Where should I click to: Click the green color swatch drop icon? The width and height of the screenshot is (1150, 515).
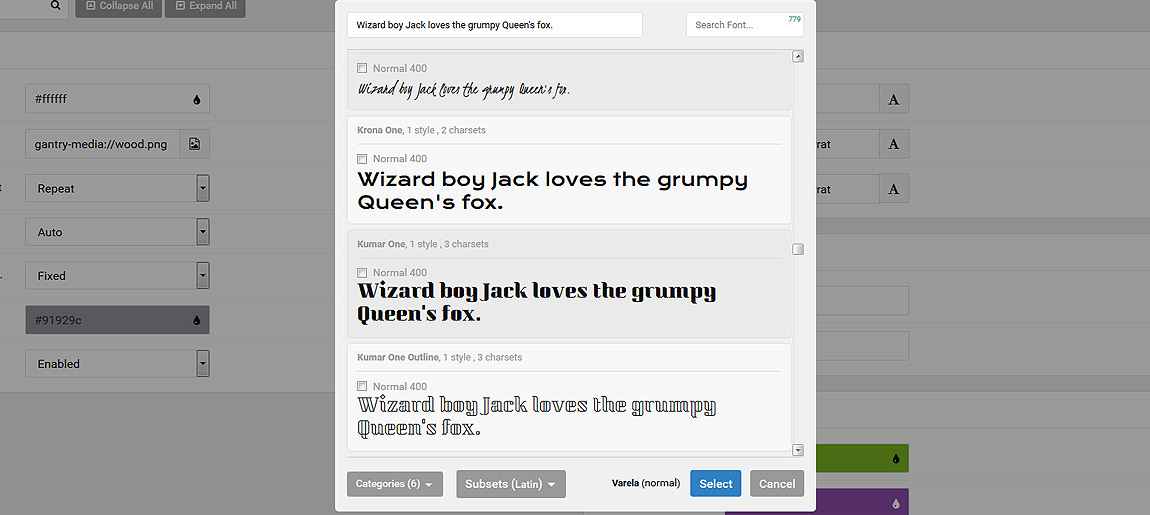pos(896,459)
